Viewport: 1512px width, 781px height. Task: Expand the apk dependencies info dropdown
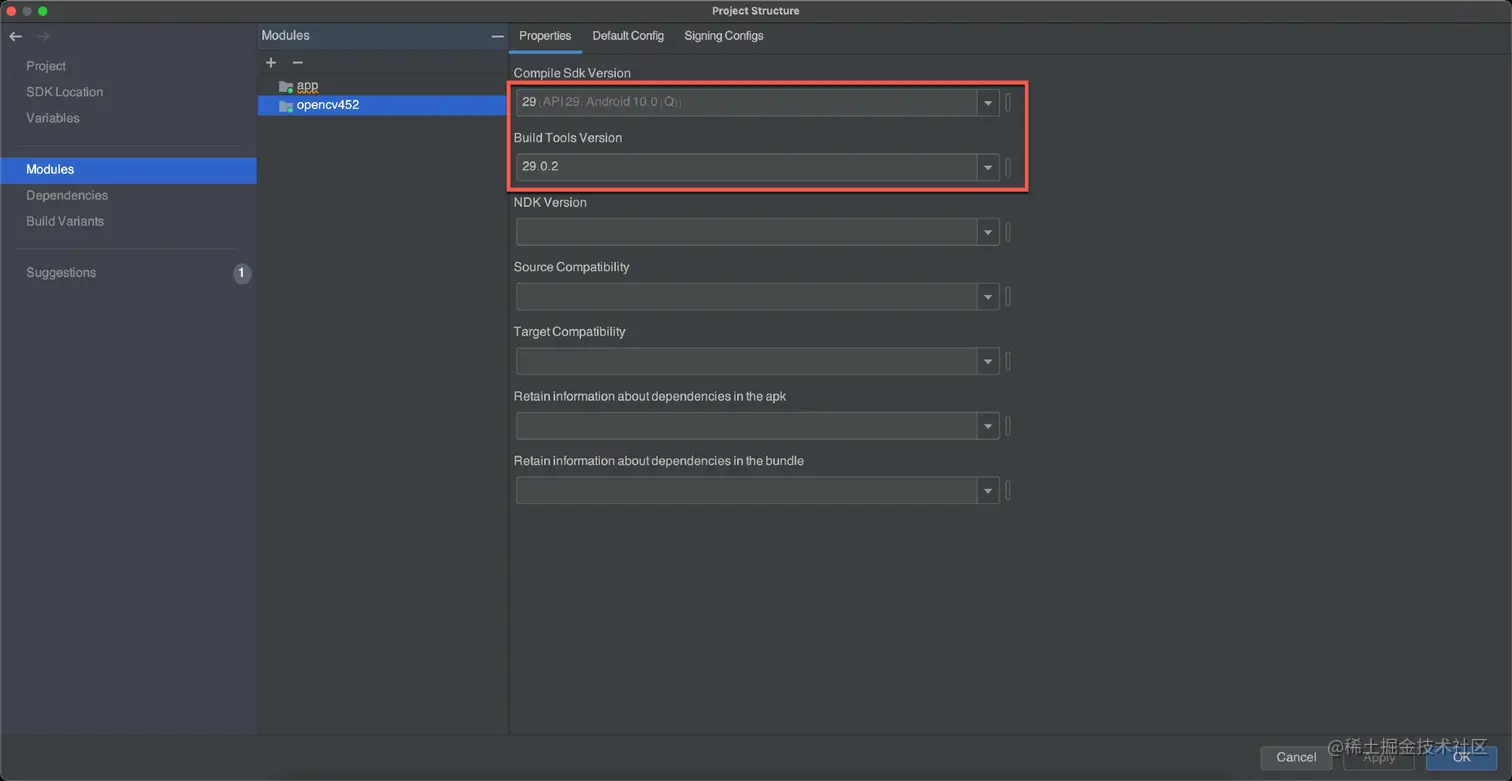coord(988,426)
